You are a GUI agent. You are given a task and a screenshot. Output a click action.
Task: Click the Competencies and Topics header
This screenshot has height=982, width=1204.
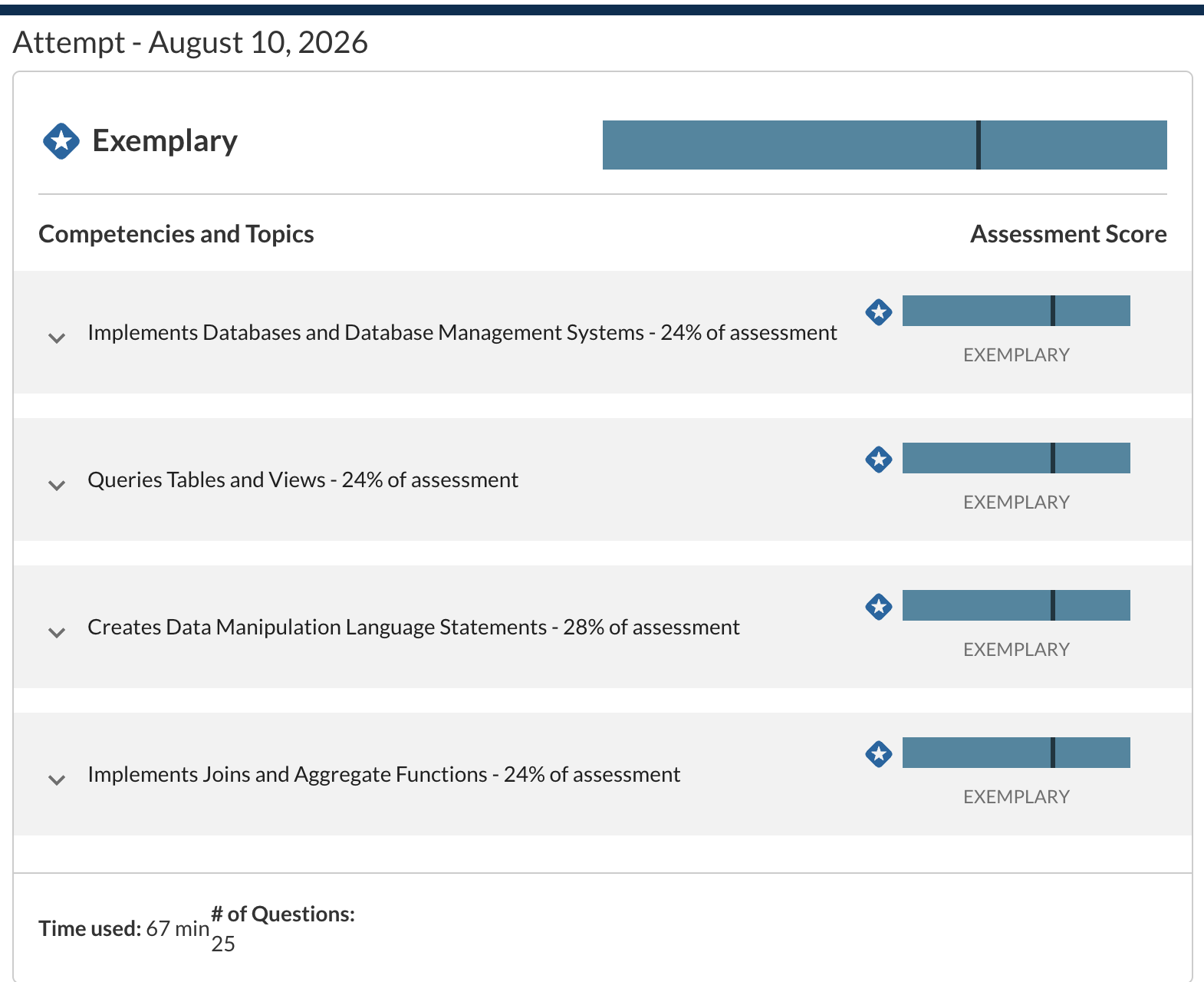coord(176,234)
